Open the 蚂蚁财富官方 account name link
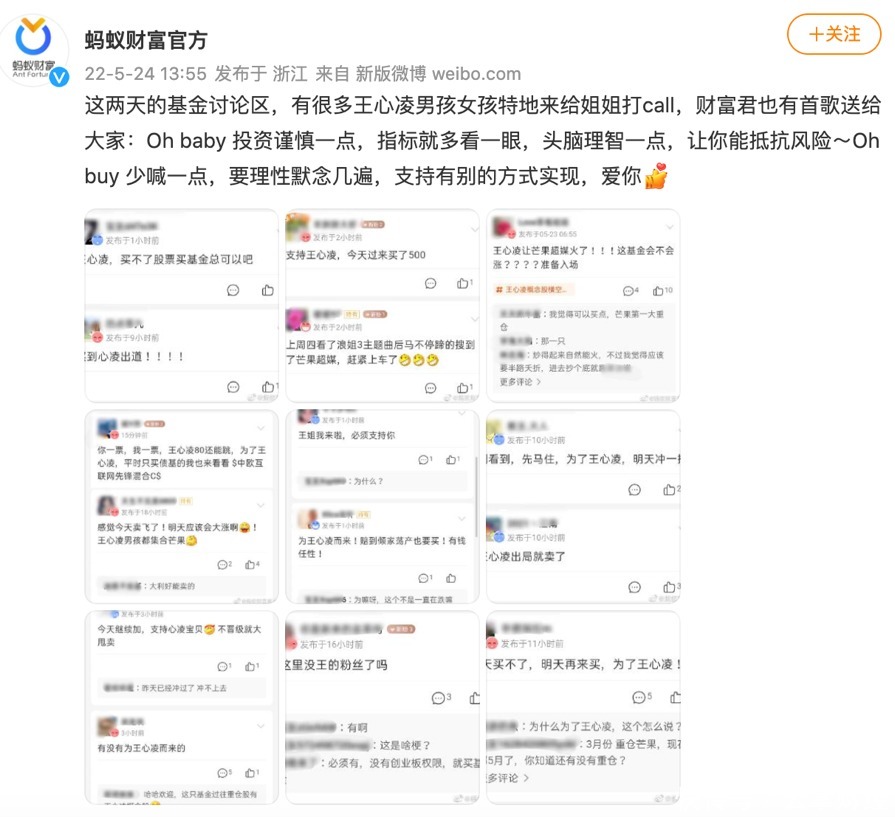This screenshot has width=895, height=817. 146,40
